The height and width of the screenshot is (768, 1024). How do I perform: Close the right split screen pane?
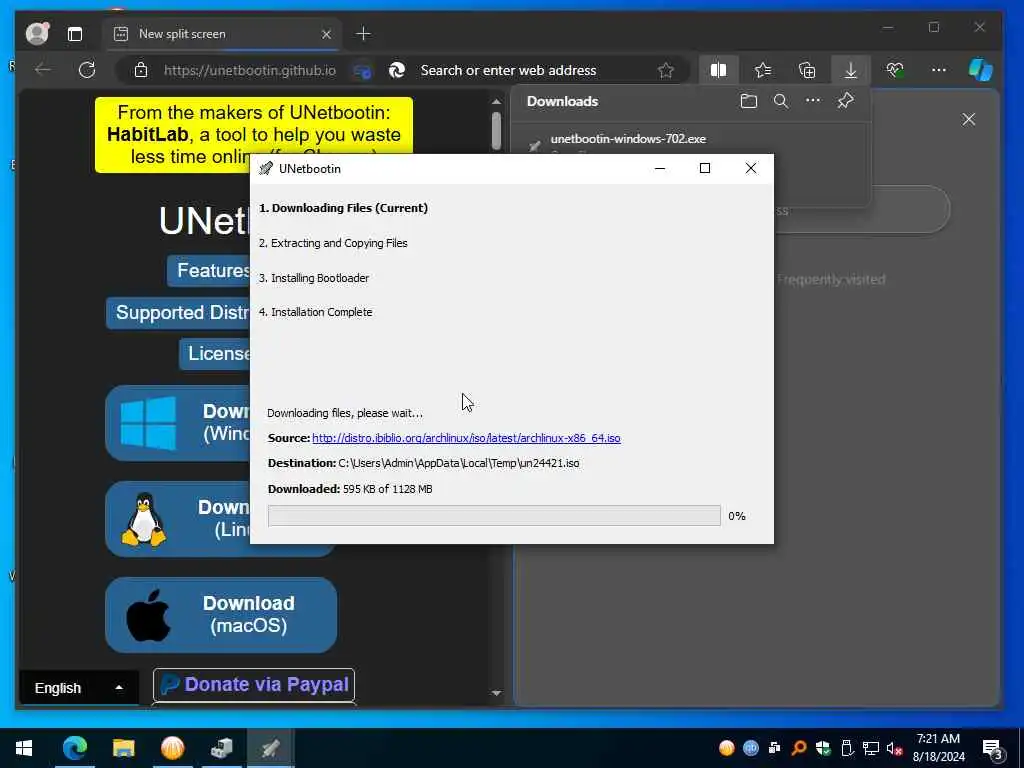click(x=968, y=120)
